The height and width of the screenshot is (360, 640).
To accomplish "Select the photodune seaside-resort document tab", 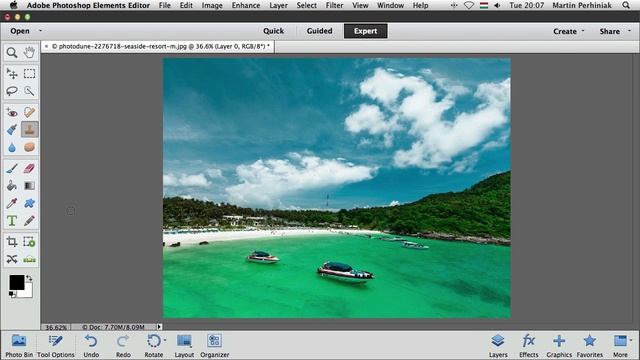I will pyautogui.click(x=161, y=47).
